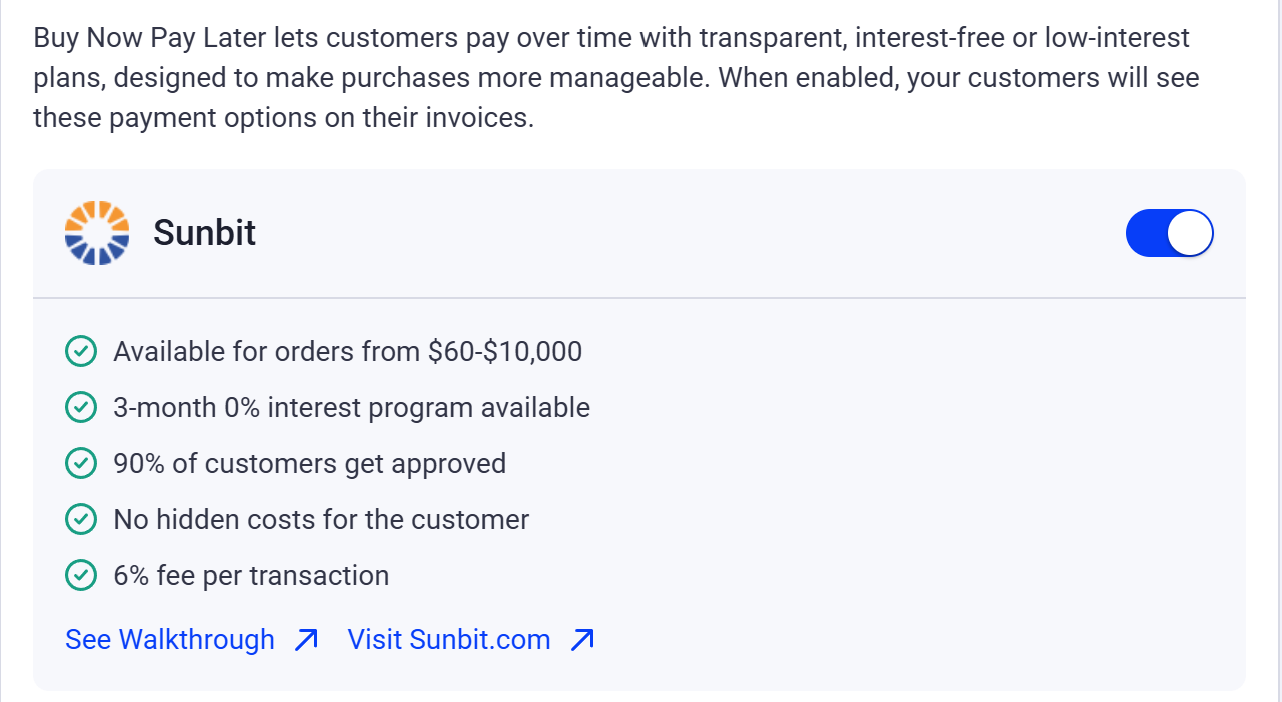The image size is (1282, 702).
Task: Open the Visit Sunbit.com link
Action: (x=449, y=640)
